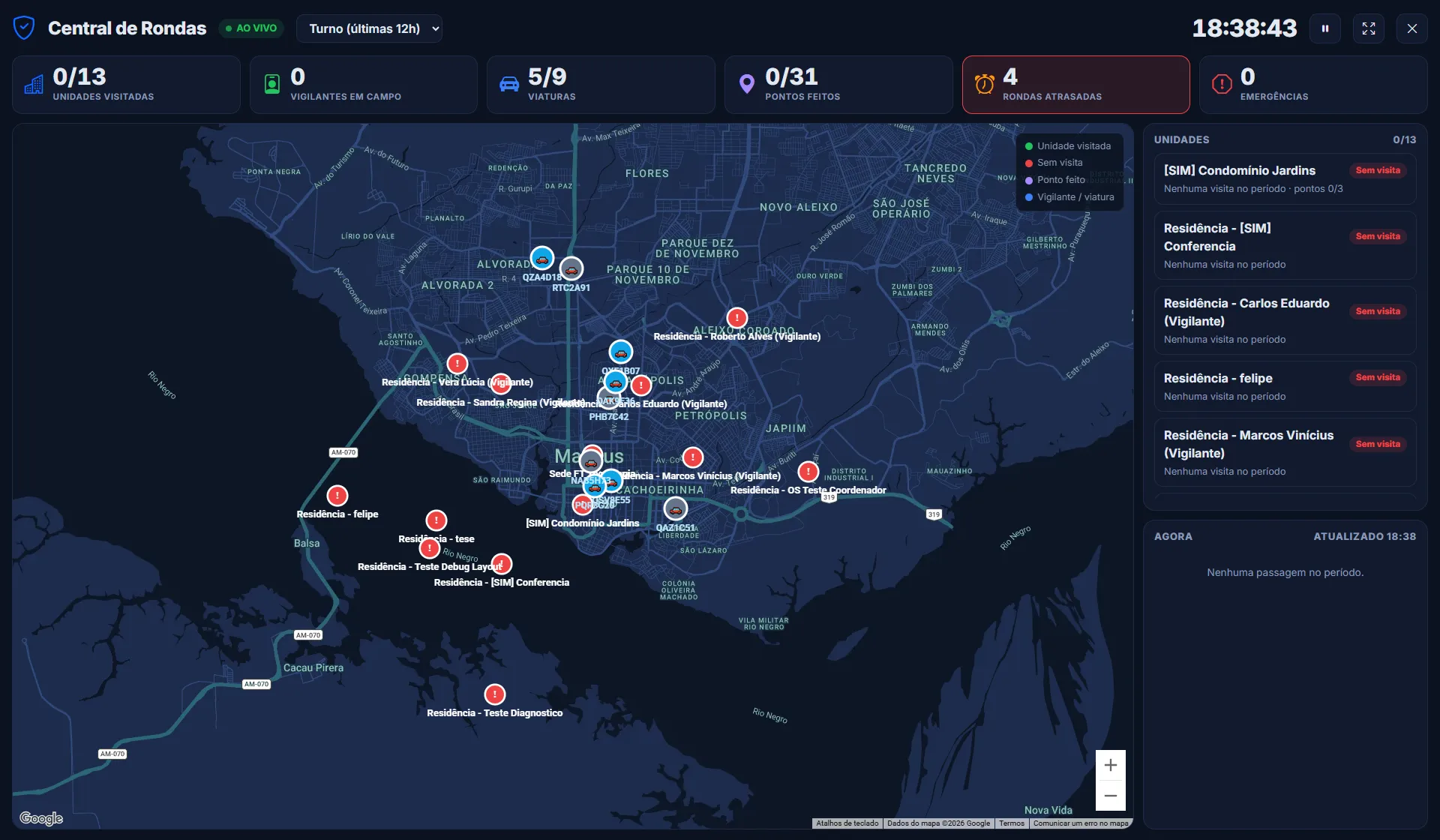Viewport: 1440px width, 840px height.
Task: Click the purple Ponto feito legend dot
Action: click(1029, 181)
